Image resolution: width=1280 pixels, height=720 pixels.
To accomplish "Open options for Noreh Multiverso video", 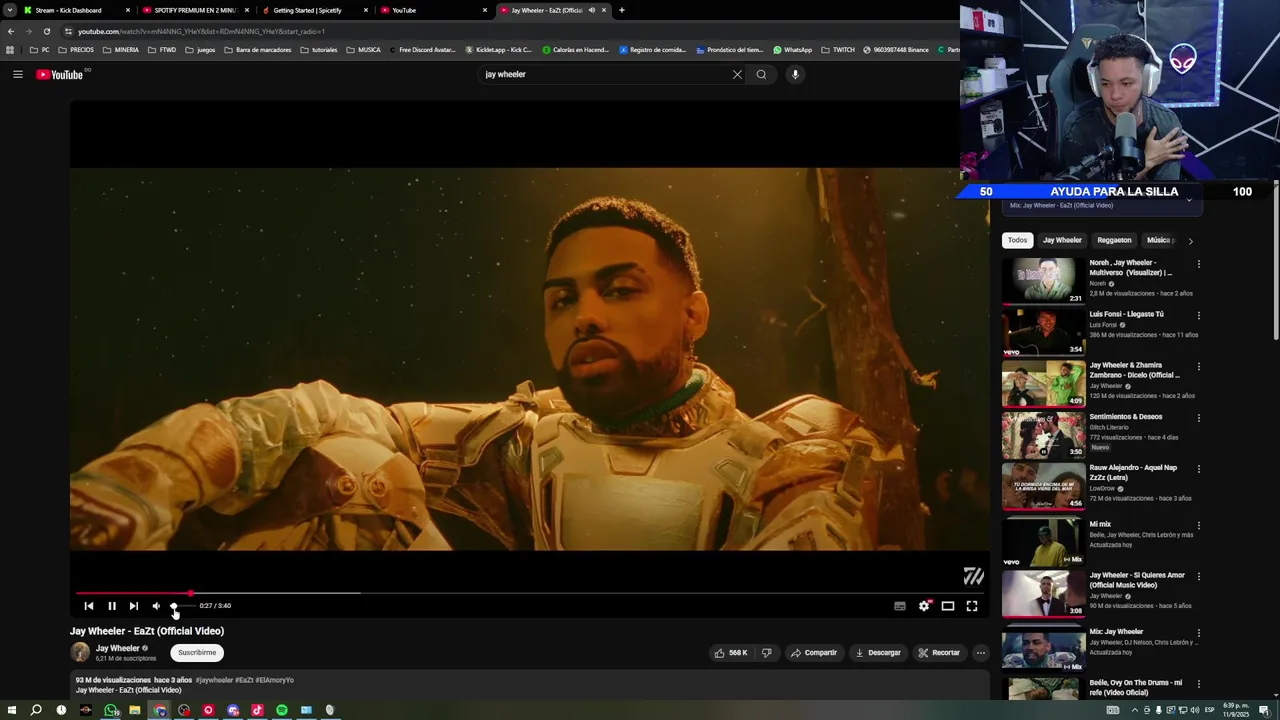I will [1199, 264].
